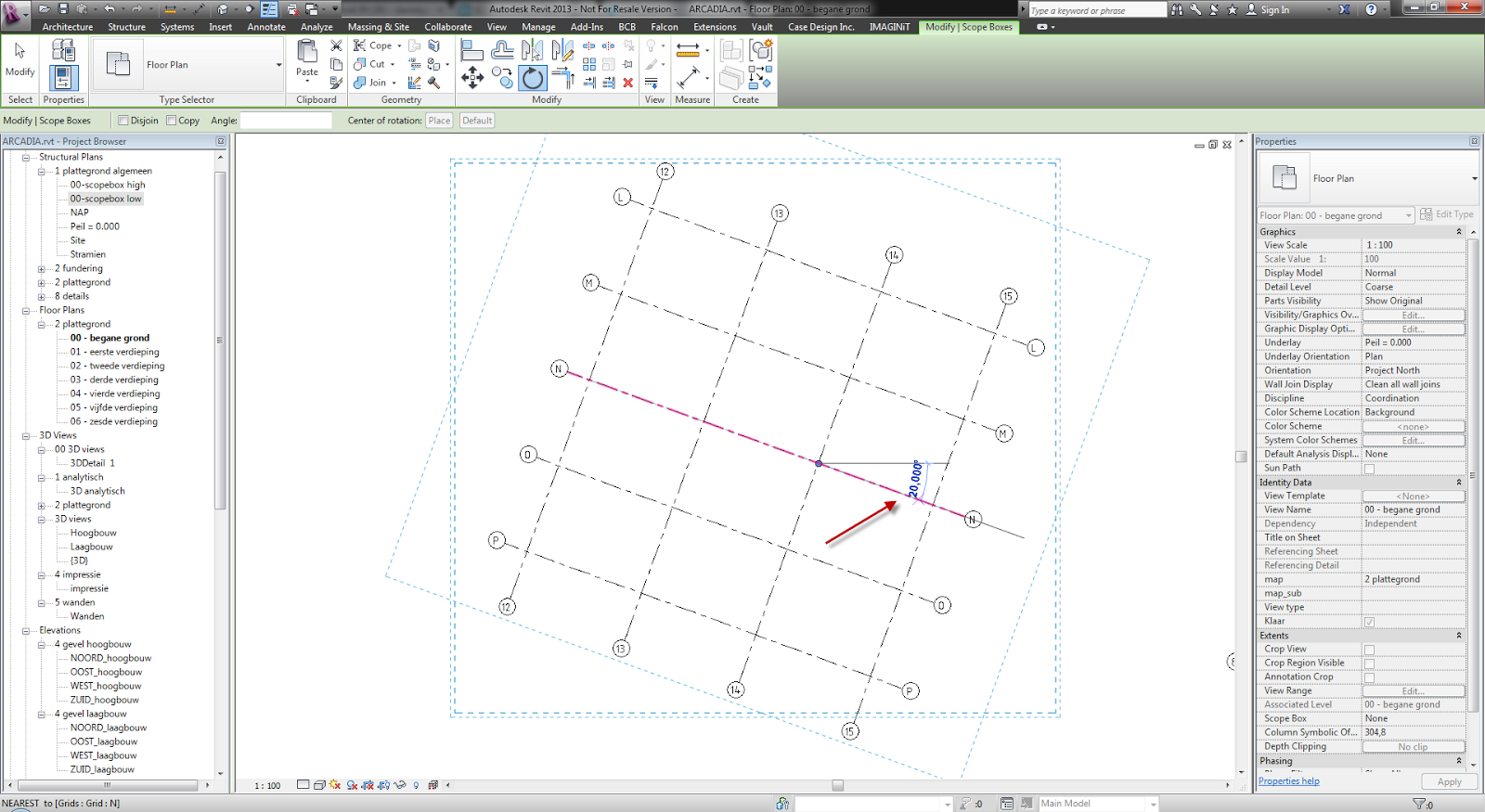Viewport: 1485px width, 812px height.
Task: Click the Demolish hammer icon
Action: coord(433,83)
